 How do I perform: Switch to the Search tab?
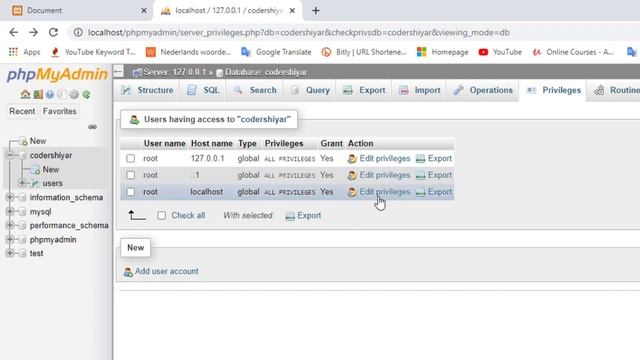coord(255,90)
